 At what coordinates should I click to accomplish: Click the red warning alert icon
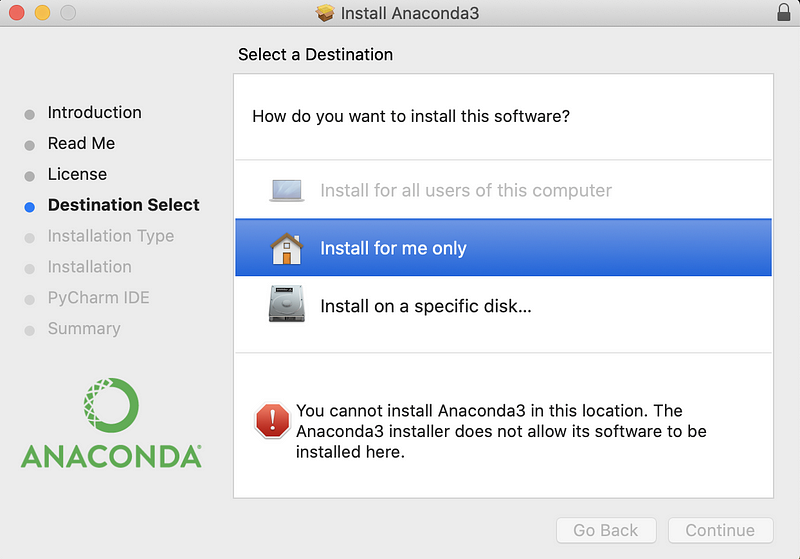[271, 420]
